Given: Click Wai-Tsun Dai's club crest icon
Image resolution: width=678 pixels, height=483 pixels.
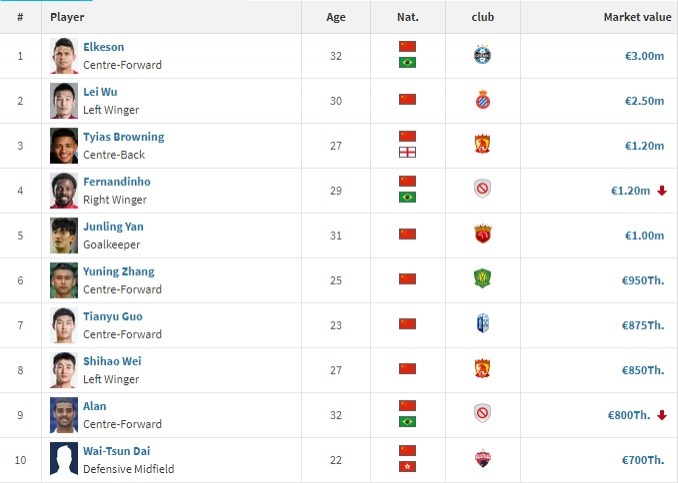Looking at the screenshot, I should [482, 459].
